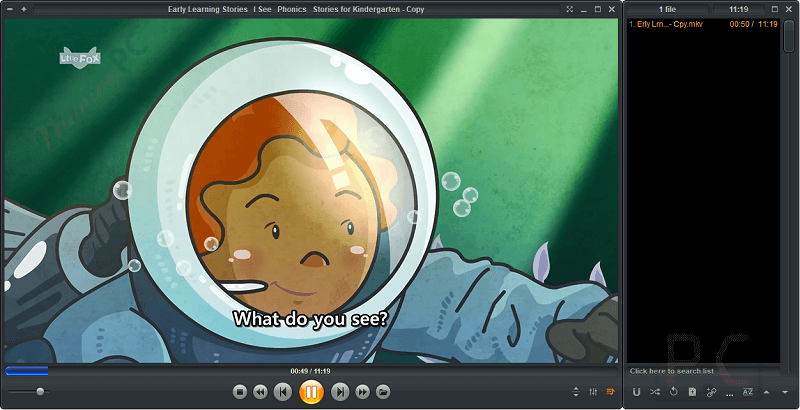Click the video title text in title bar

[x=296, y=9]
